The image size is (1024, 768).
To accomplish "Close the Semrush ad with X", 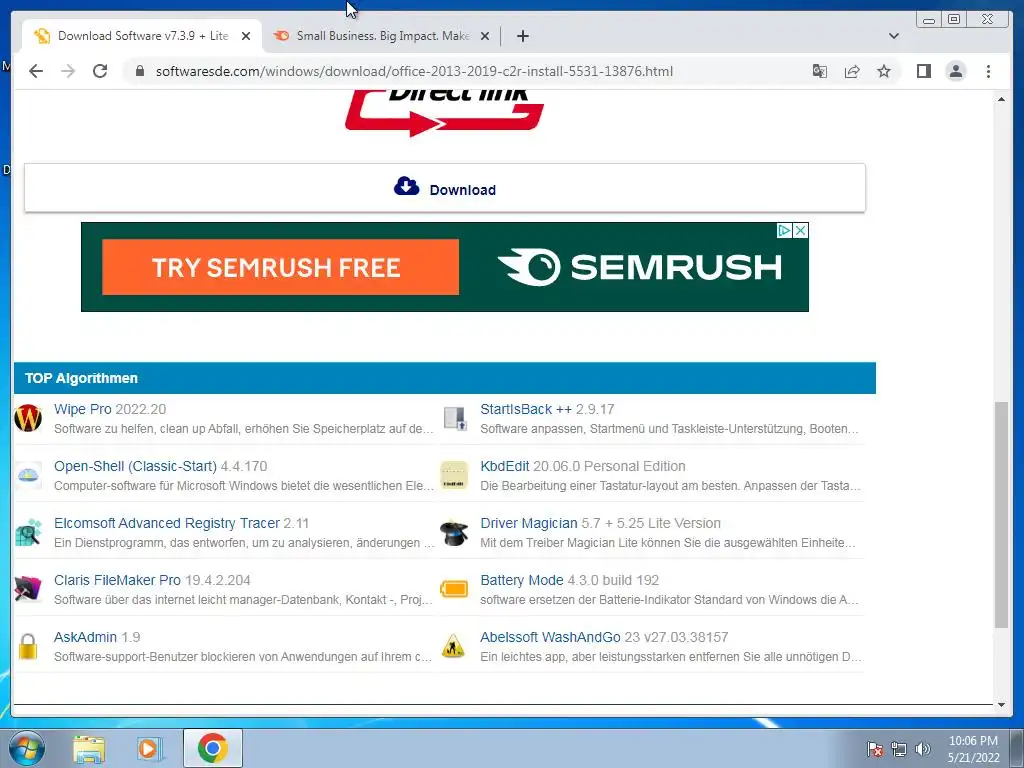I will click(801, 231).
